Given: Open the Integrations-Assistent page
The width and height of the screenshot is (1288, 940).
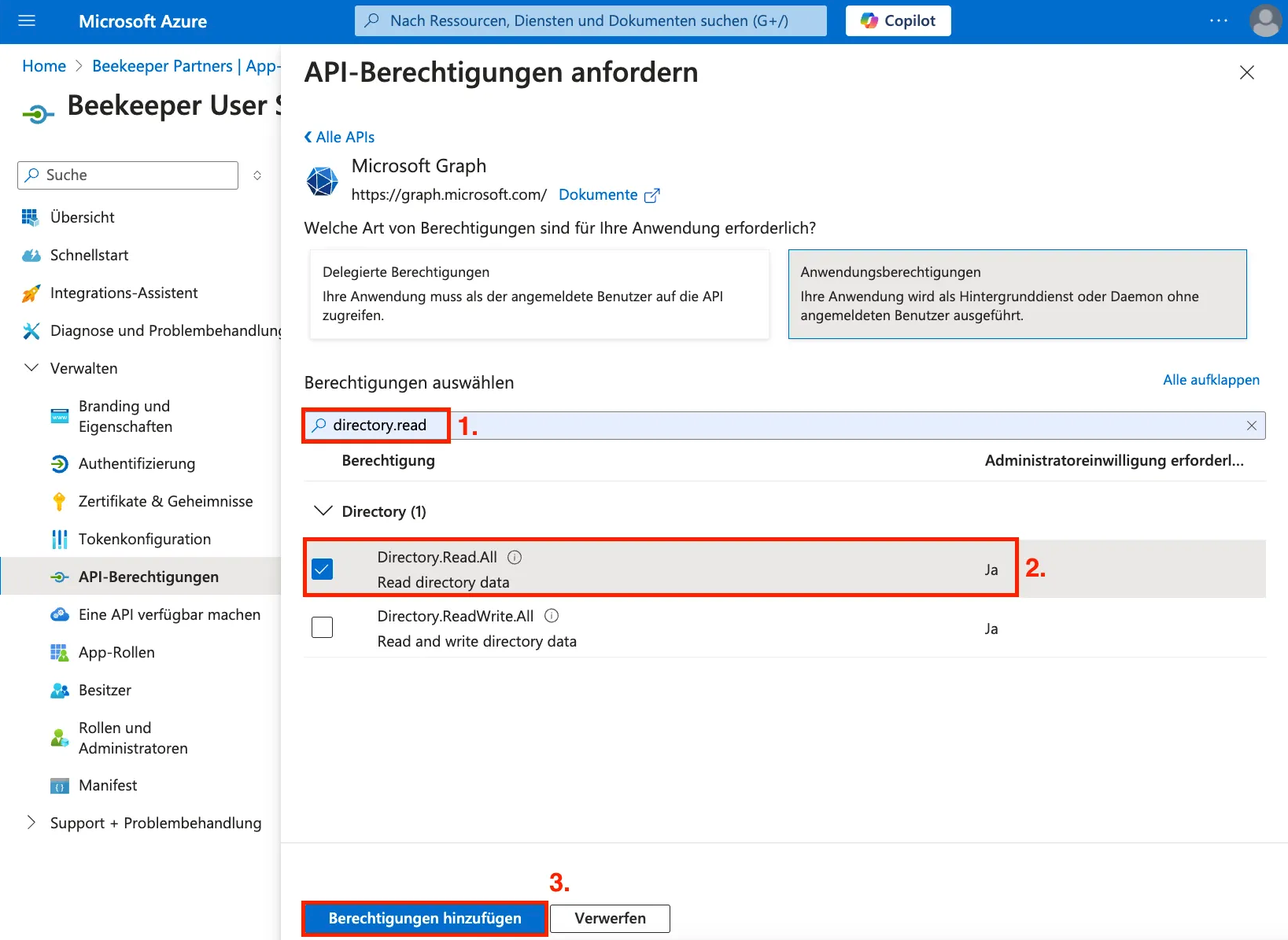Looking at the screenshot, I should (x=124, y=293).
